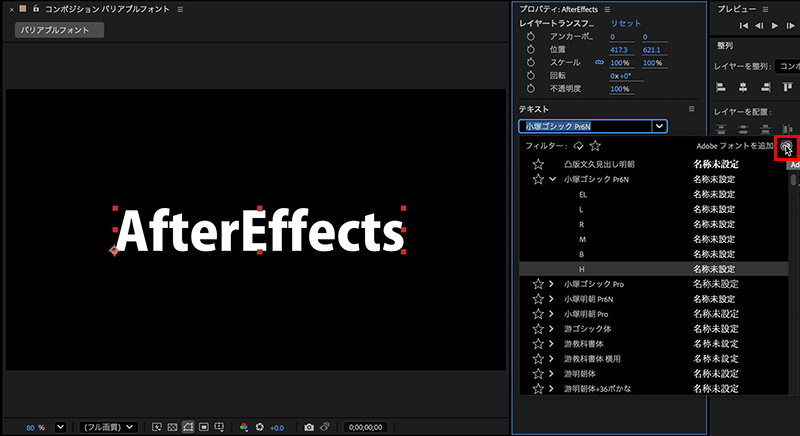Open the font family dropdown arrow

pyautogui.click(x=658, y=126)
